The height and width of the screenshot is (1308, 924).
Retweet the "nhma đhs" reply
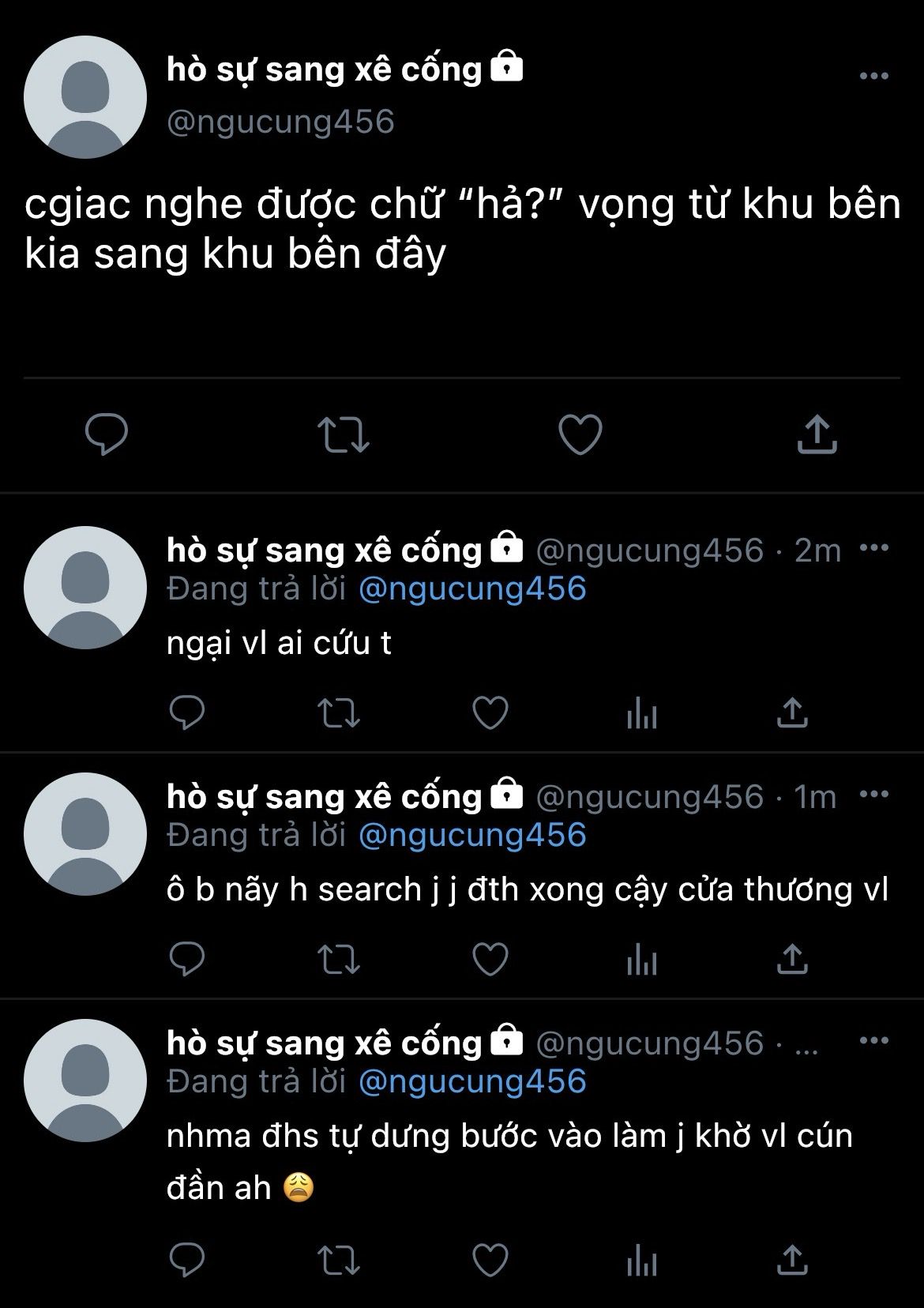(338, 1259)
